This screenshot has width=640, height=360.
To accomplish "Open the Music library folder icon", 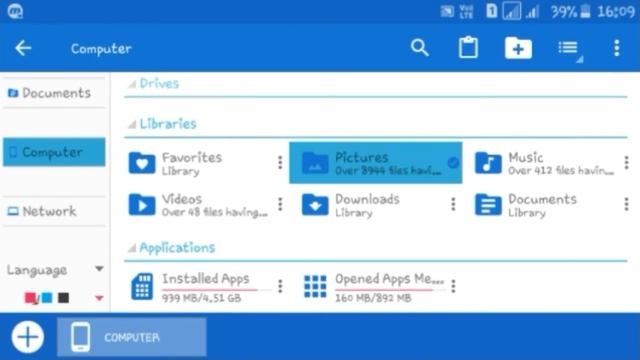I will 488,163.
